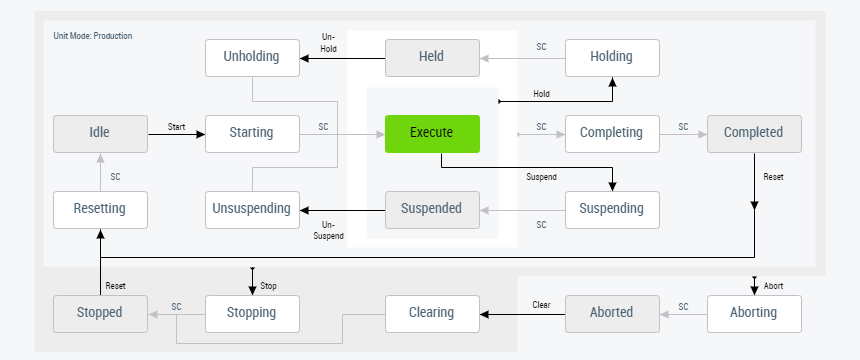Select the Resetting state box
Image resolution: width=860 pixels, height=360 pixels.
pyautogui.click(x=100, y=210)
